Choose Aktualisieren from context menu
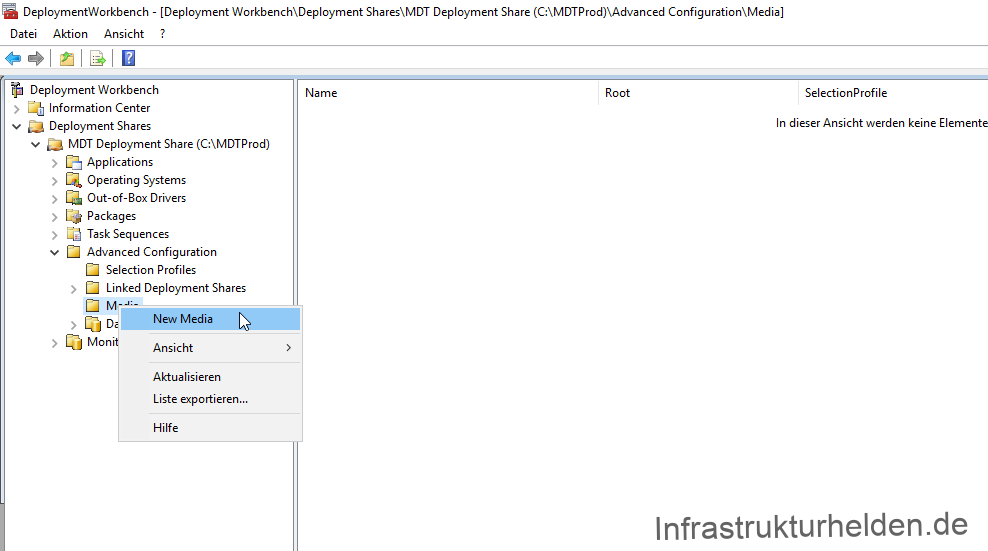Viewport: 988px width, 551px height. (210, 377)
